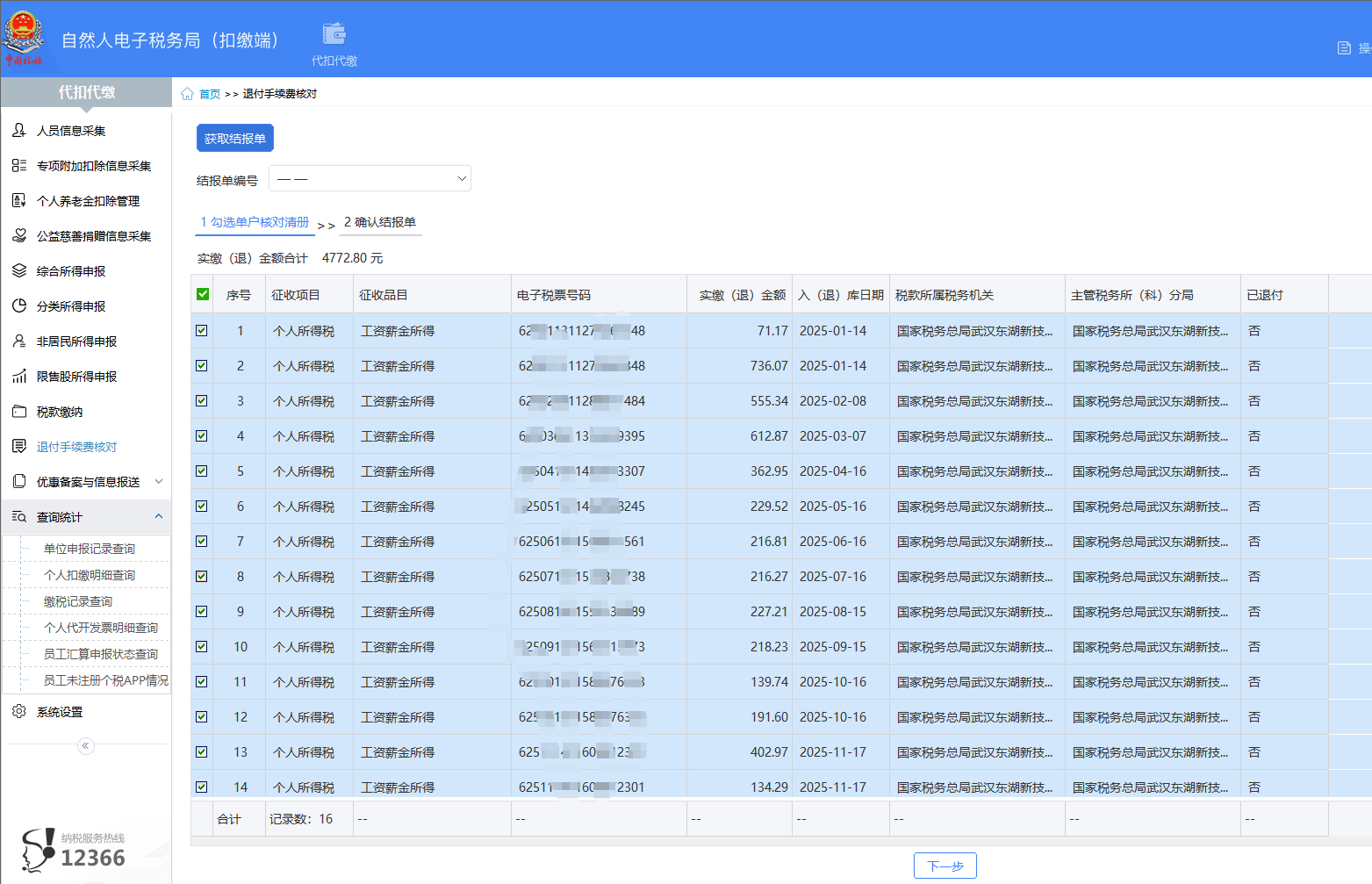Click the 查询统计 search-list icon

[19, 516]
